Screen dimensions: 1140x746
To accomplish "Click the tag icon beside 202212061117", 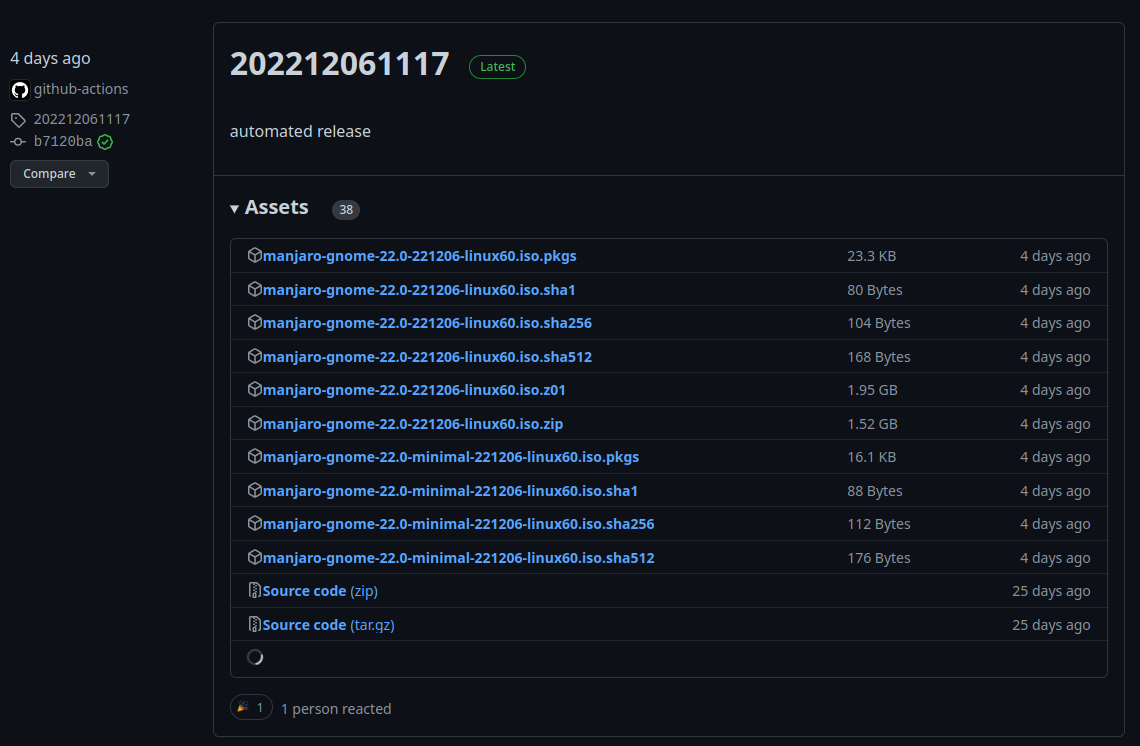I will click(x=18, y=120).
